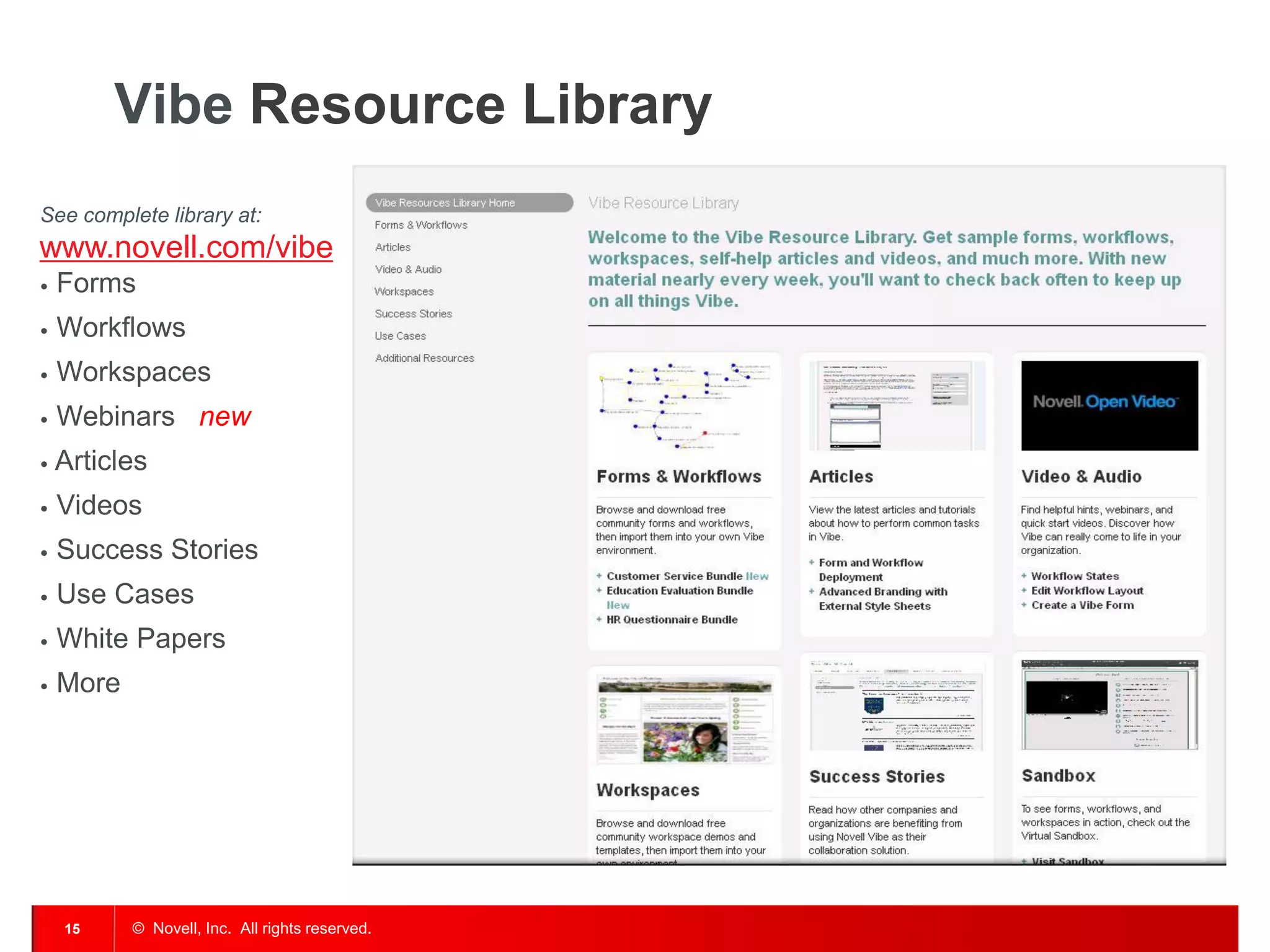Click the Vibe Resource Library page title
Screen dimensions: 1270x952
pos(664,203)
